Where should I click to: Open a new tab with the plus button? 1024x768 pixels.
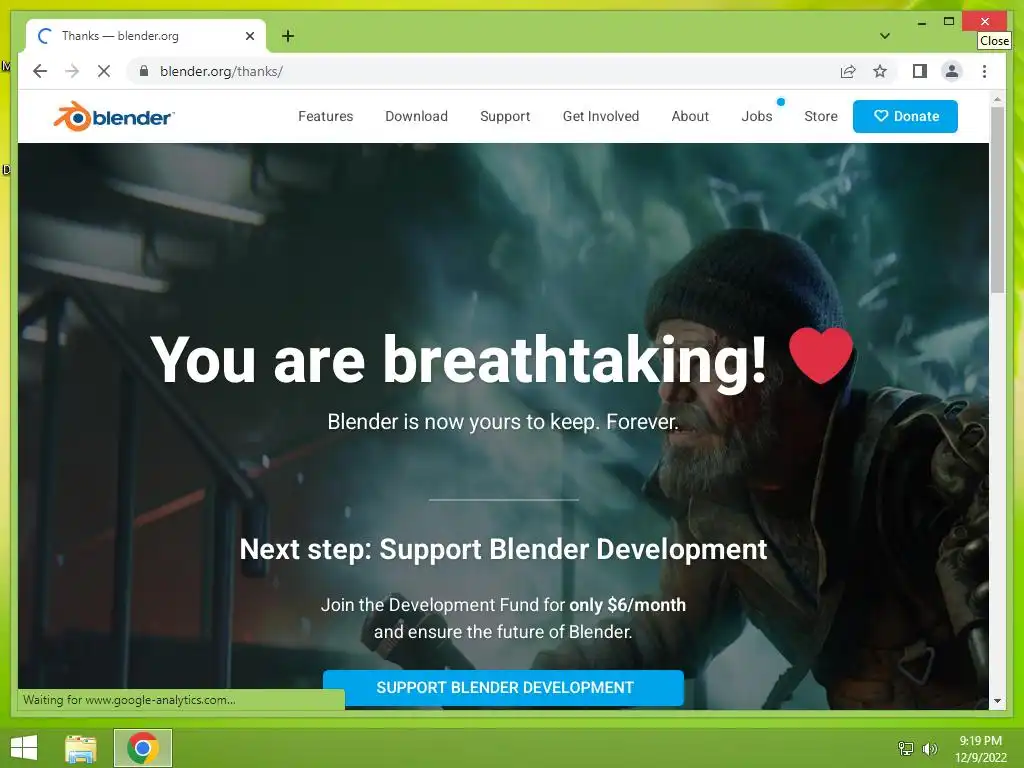[x=288, y=36]
